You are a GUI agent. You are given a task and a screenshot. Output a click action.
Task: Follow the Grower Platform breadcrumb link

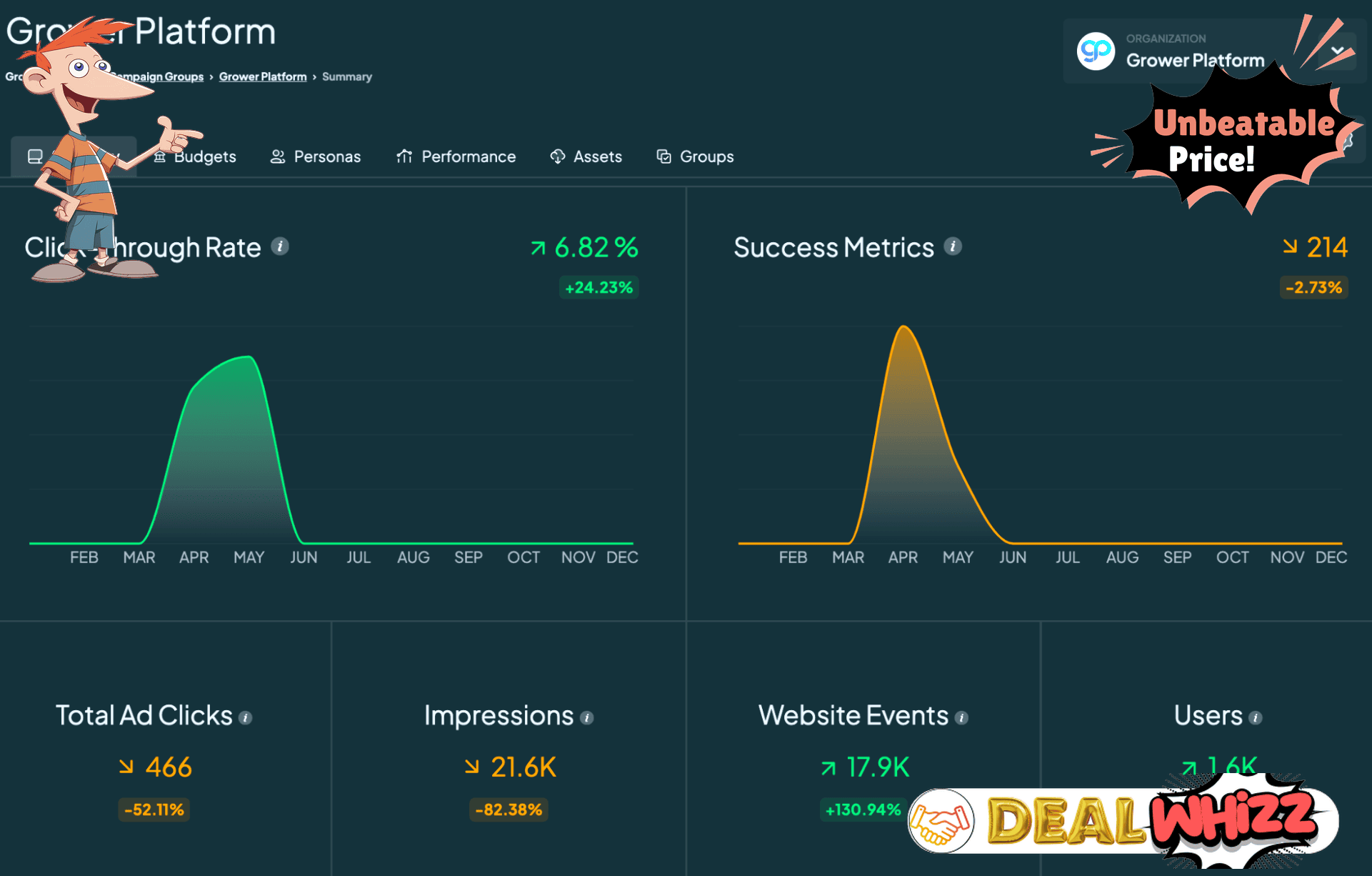[263, 76]
